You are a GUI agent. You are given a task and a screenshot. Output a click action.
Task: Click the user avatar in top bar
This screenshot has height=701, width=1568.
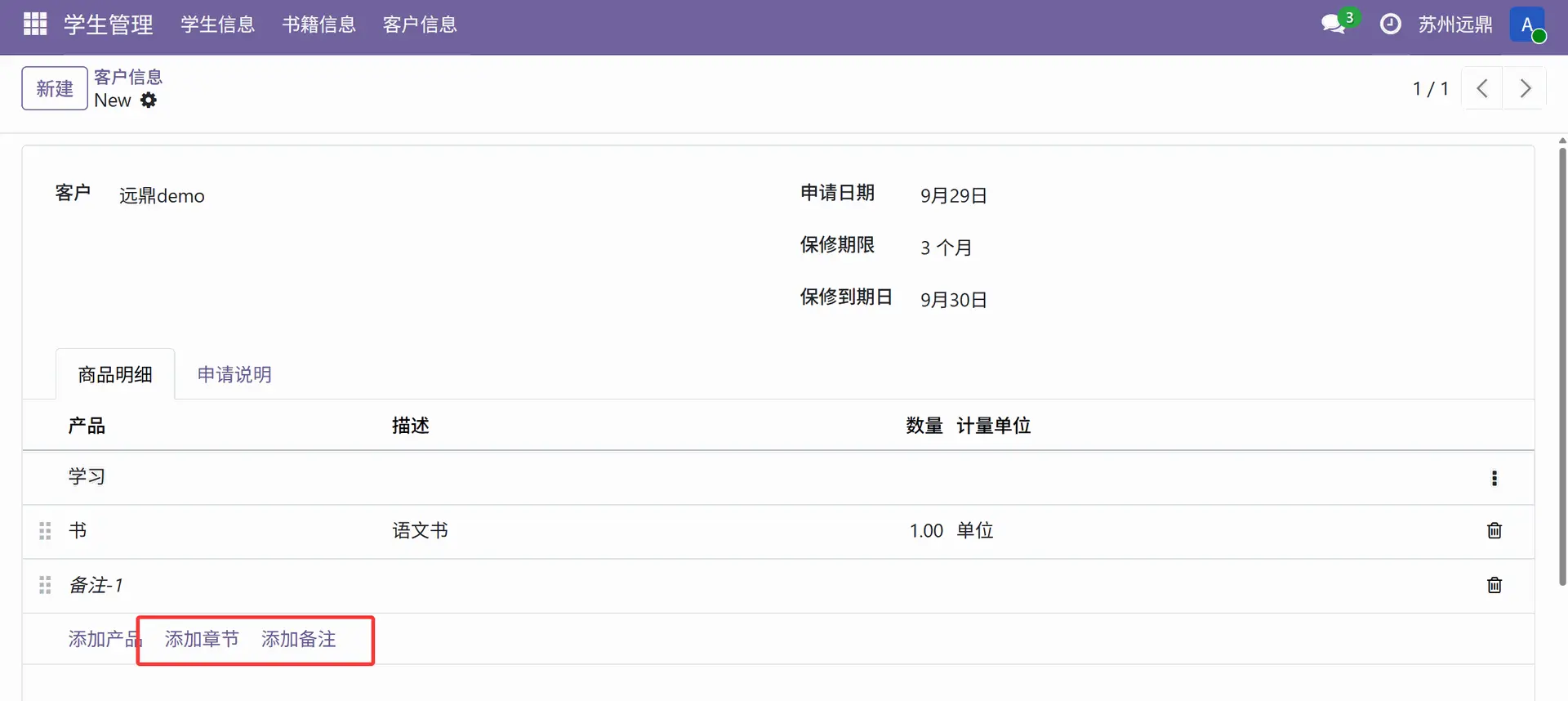(1527, 25)
